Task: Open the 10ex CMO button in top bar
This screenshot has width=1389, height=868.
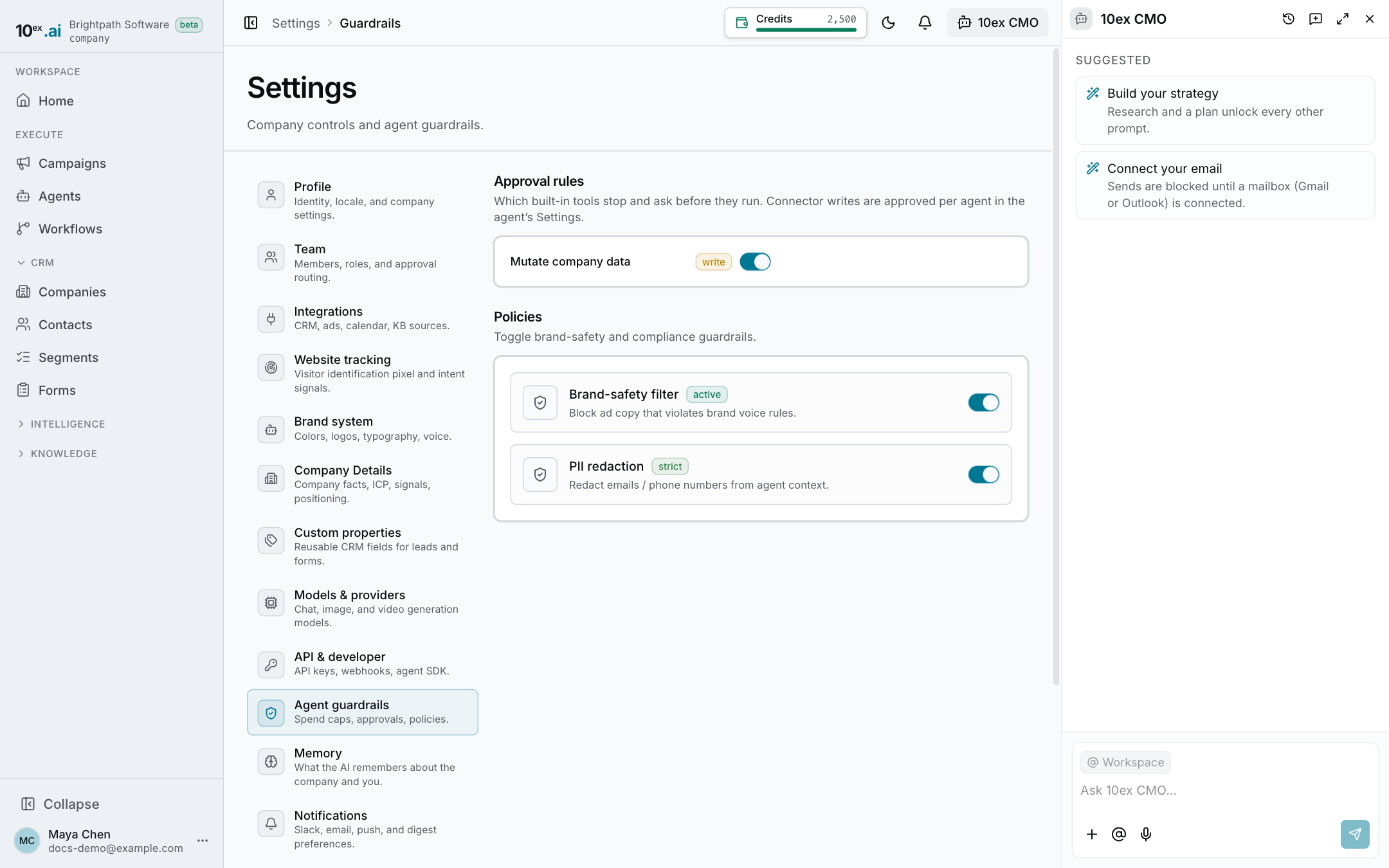Action: click(997, 23)
